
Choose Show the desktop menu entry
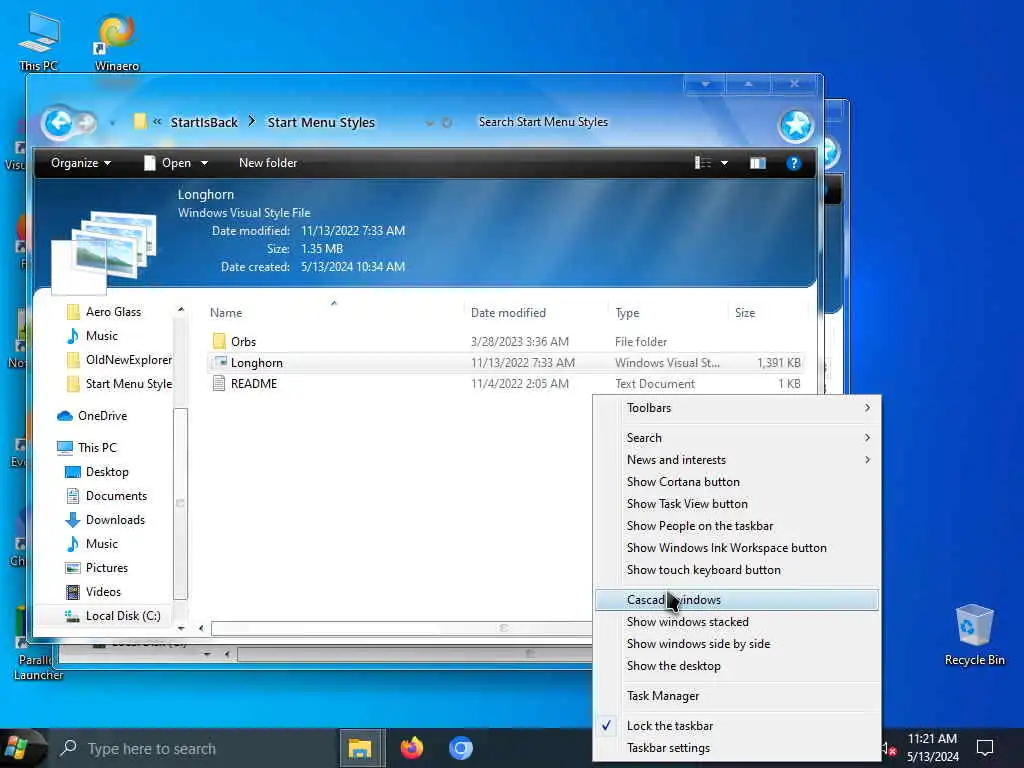pos(737,666)
